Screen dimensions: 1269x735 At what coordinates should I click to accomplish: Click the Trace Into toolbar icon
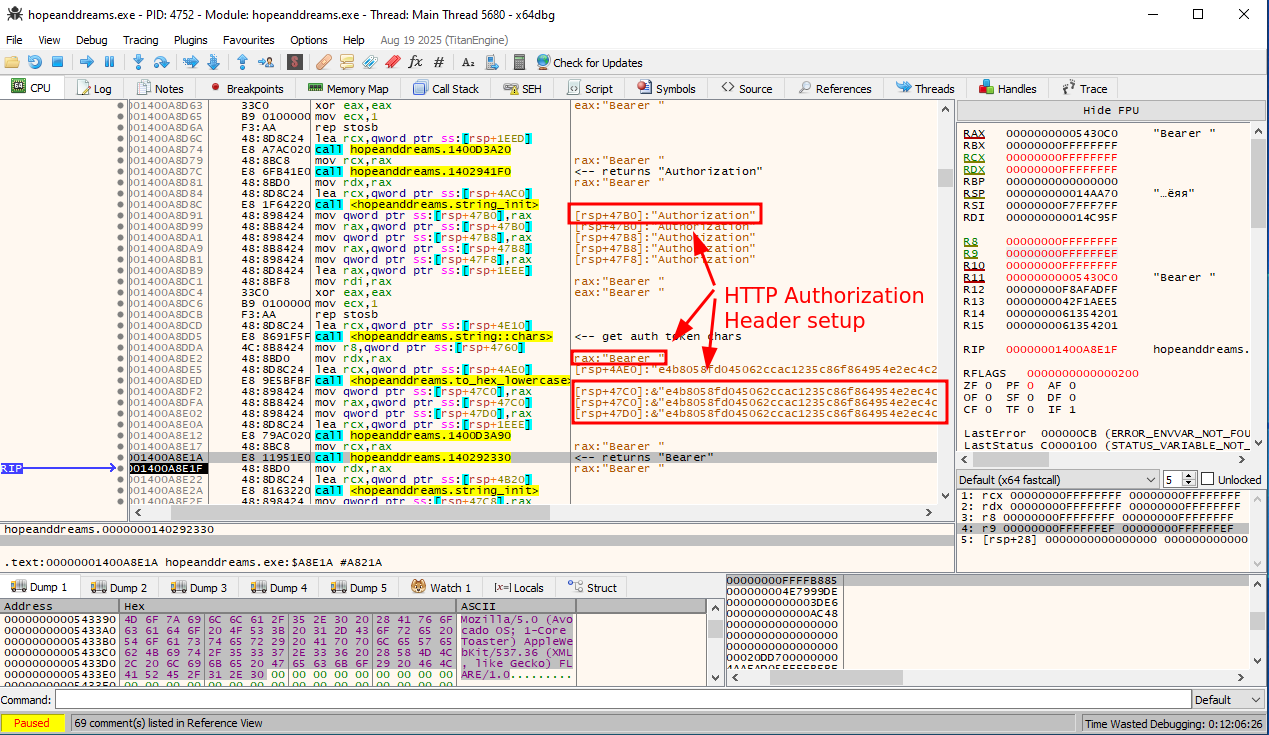(190, 62)
